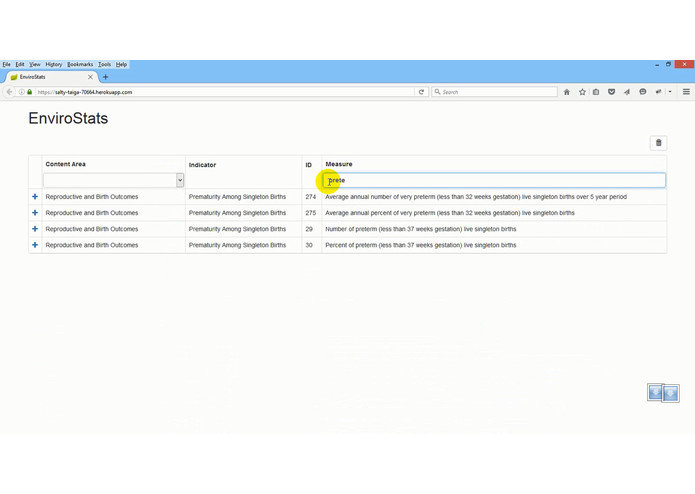The image size is (695, 494).
Task: Bookmark this page with star icon
Action: [582, 92]
